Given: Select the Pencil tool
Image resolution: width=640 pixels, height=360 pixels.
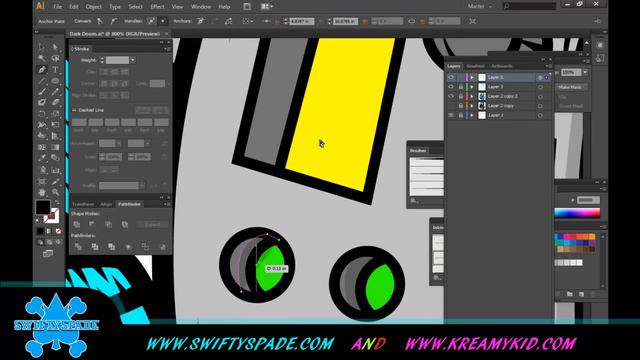Looking at the screenshot, I should 55,92.
